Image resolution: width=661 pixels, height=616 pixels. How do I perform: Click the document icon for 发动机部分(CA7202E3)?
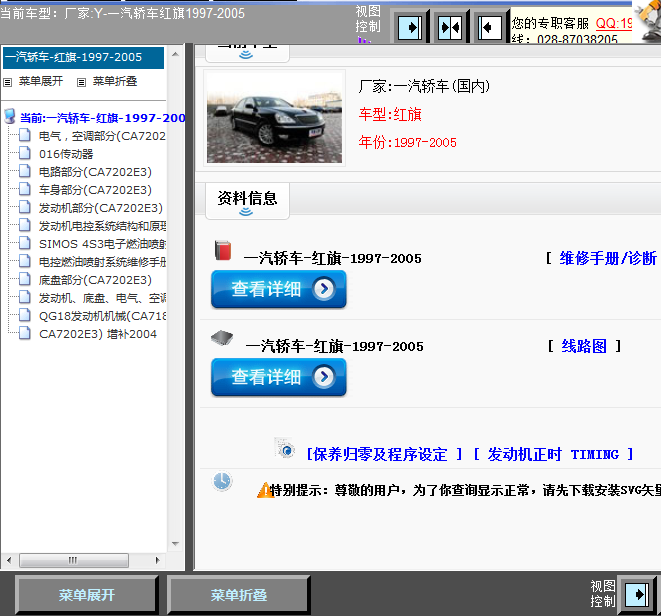[x=25, y=207]
